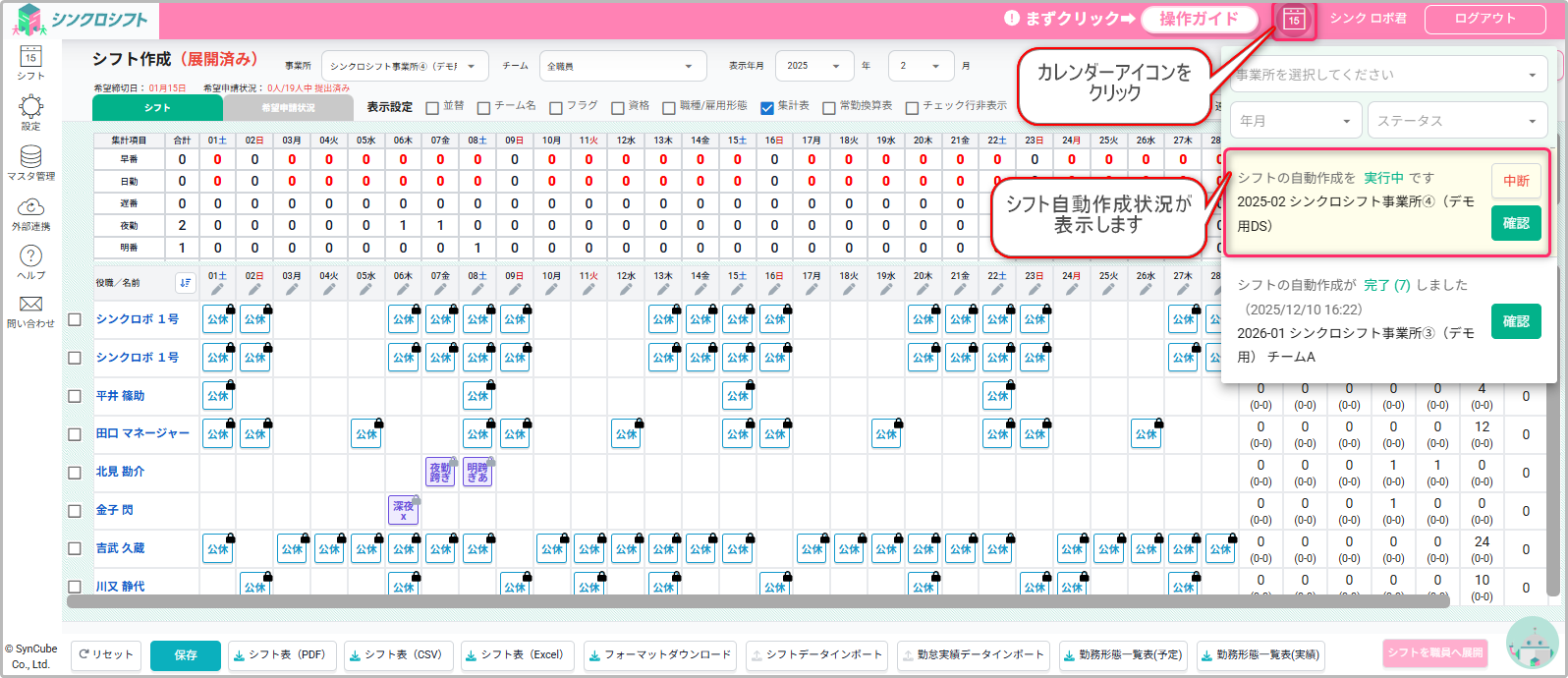The image size is (1568, 678).
Task: Open 外部連携 cloud icon
Action: pos(30,207)
